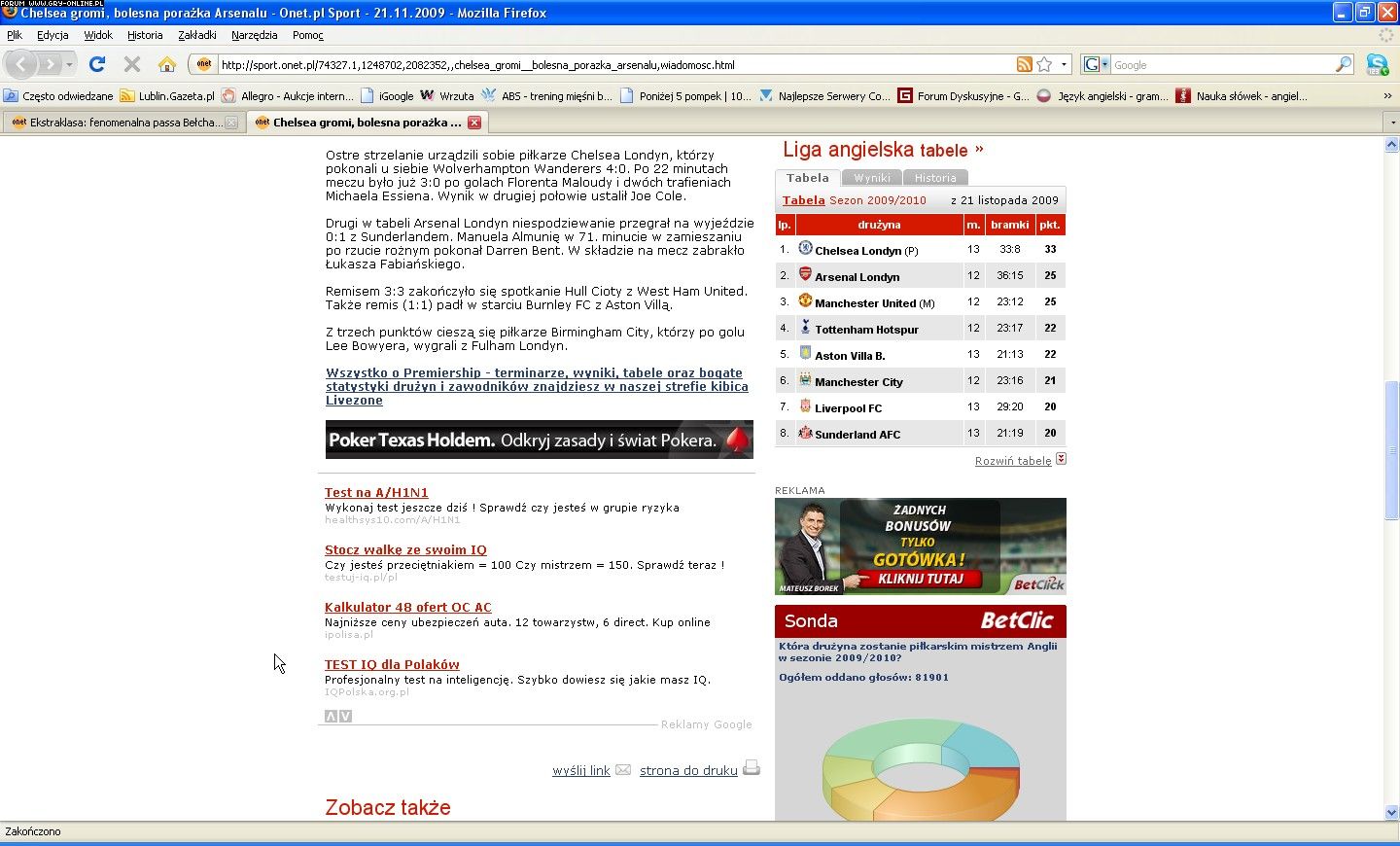This screenshot has width=1400, height=846.
Task: Click the previous ad arrow under Google ads
Action: 331,717
